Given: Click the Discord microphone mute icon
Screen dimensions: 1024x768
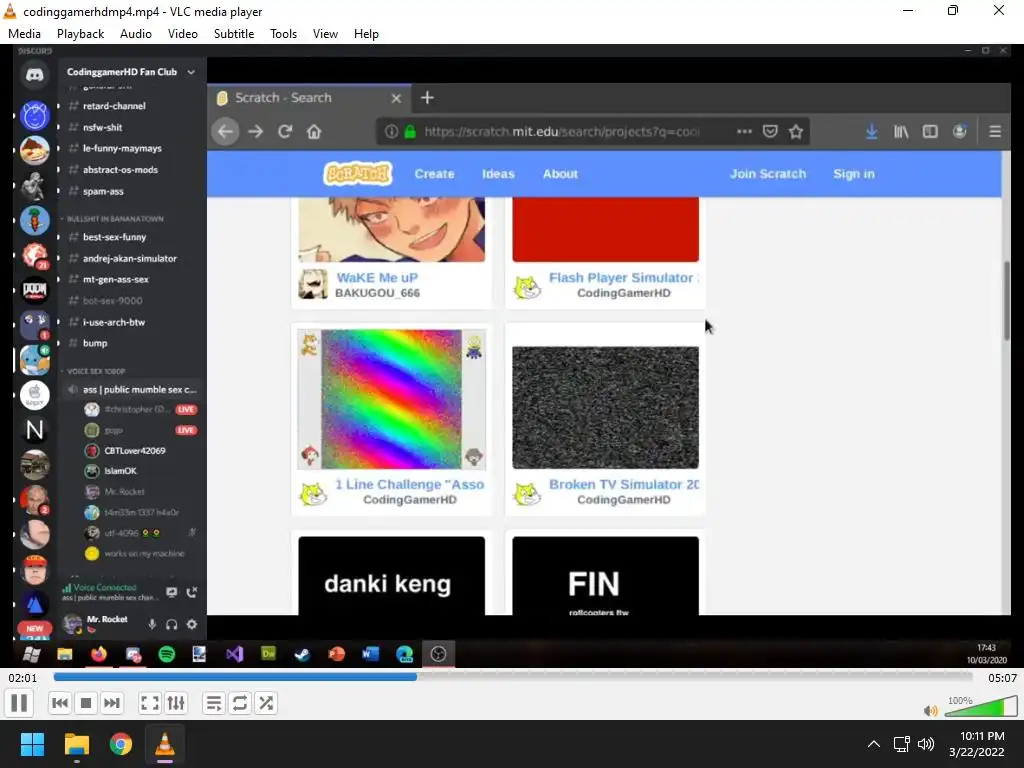Looking at the screenshot, I should pyautogui.click(x=152, y=624).
